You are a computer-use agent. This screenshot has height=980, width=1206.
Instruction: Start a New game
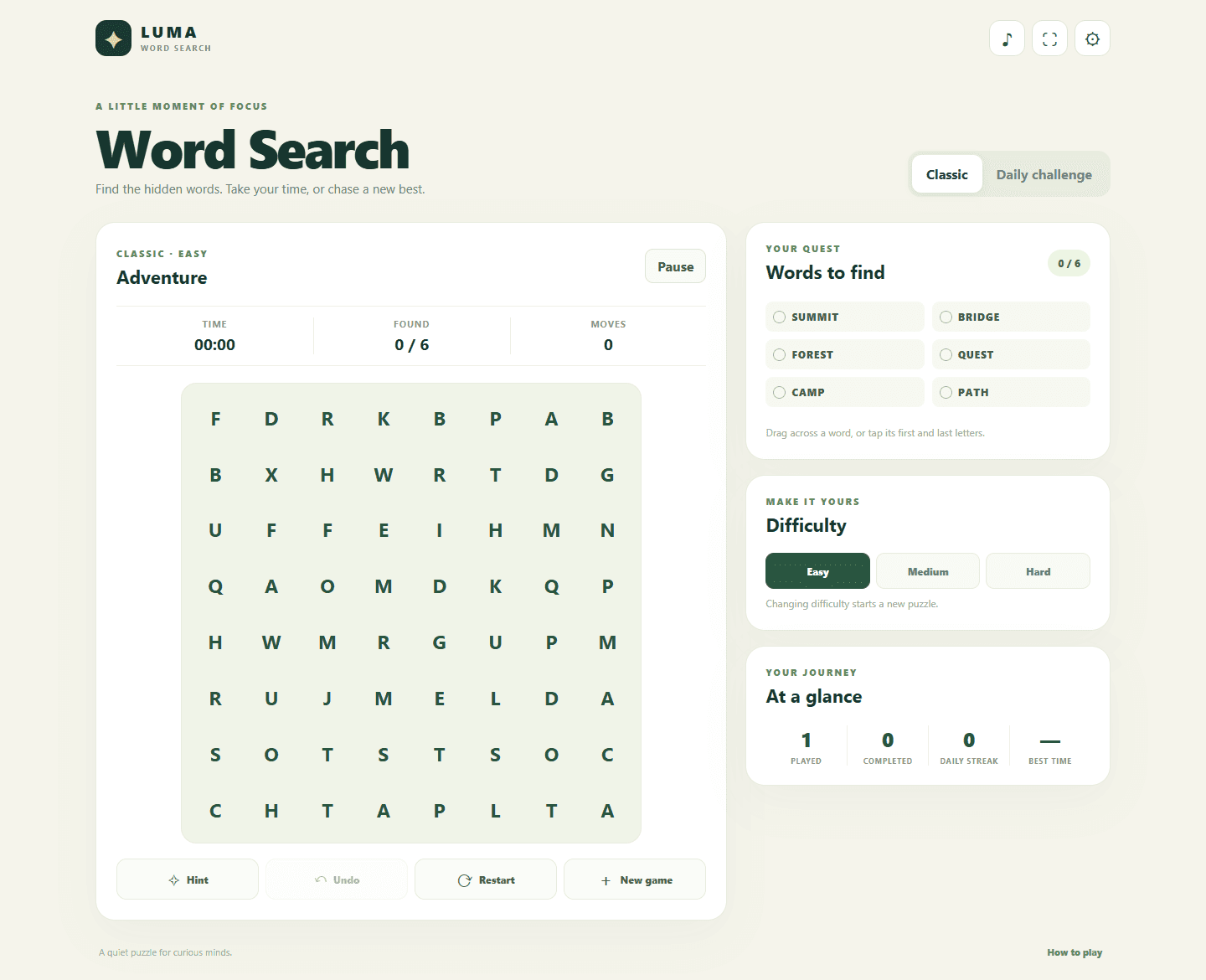click(635, 879)
